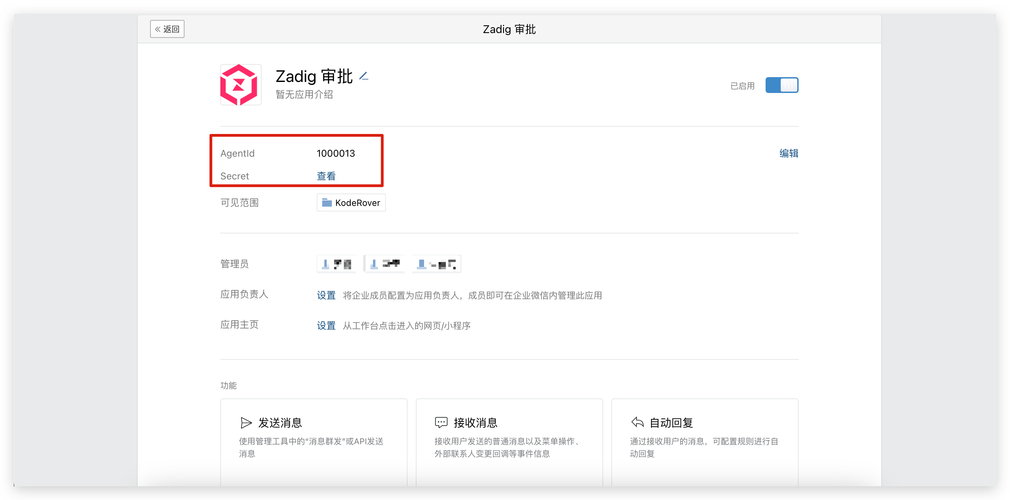Click the AgentId value 1000013
This screenshot has width=1010, height=500.
coord(335,153)
